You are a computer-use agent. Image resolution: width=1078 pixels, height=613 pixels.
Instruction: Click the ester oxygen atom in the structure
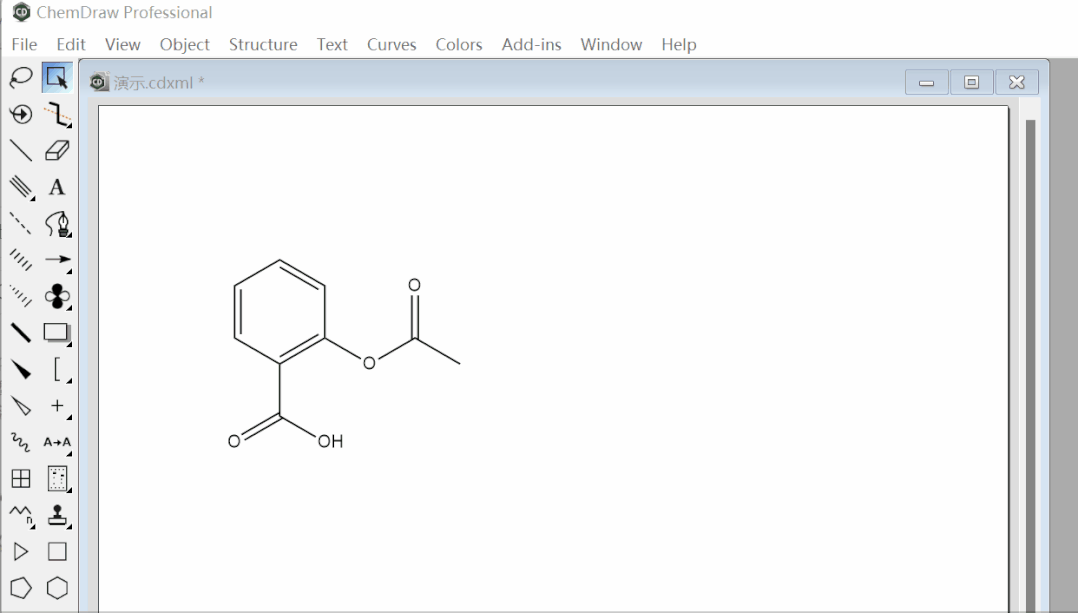[369, 363]
